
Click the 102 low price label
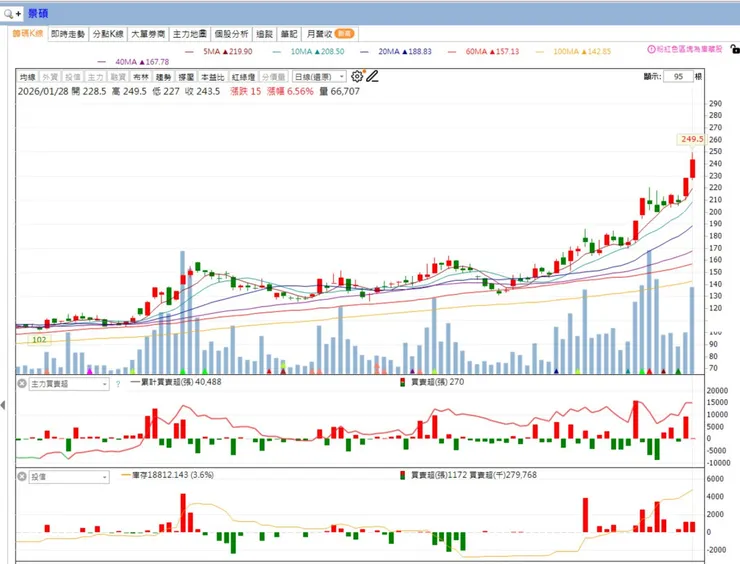click(x=39, y=339)
